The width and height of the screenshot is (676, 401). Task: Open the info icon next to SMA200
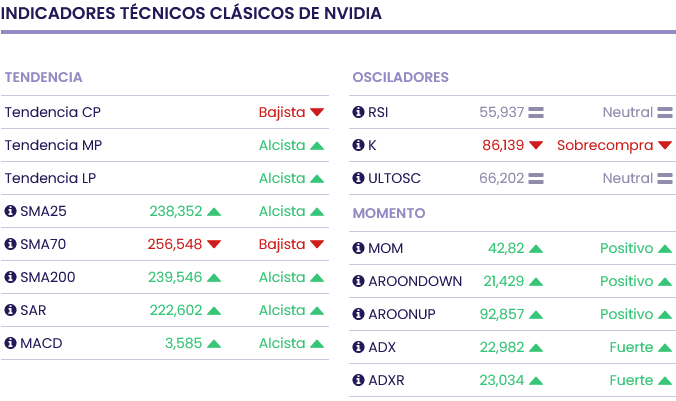(11, 277)
